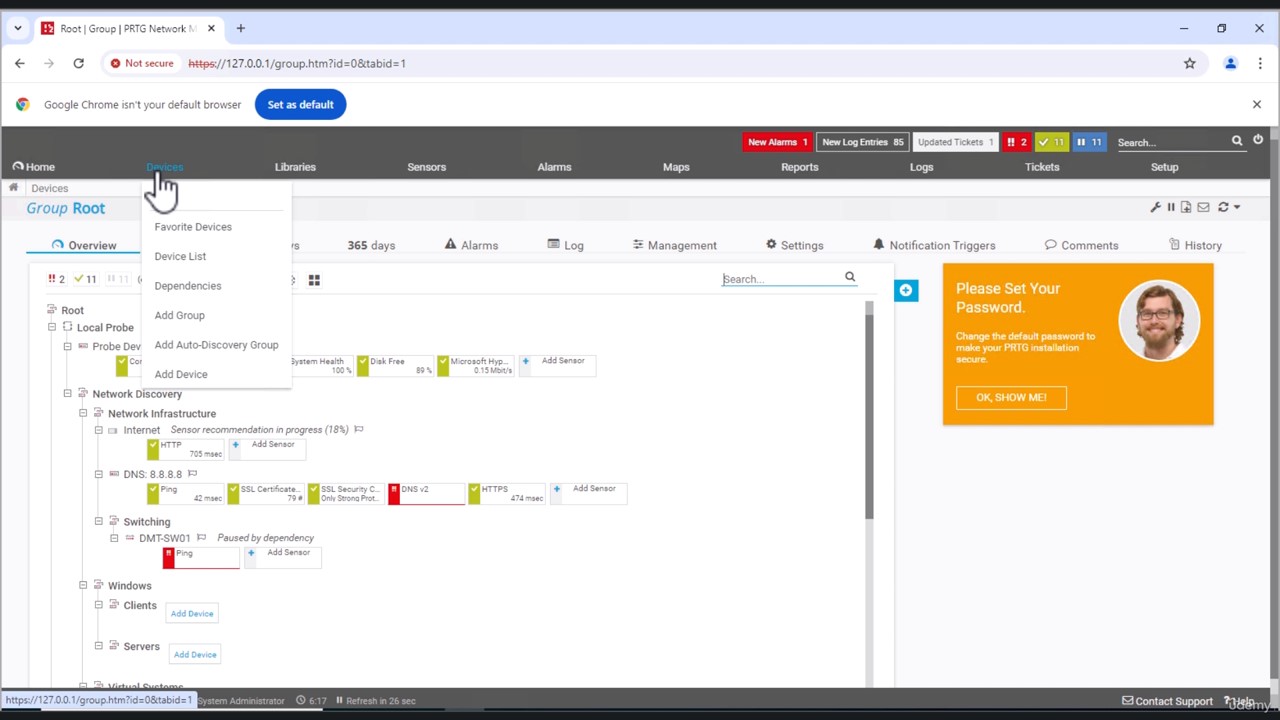Click the magnifier icon in the top PRTG search

(x=1237, y=141)
